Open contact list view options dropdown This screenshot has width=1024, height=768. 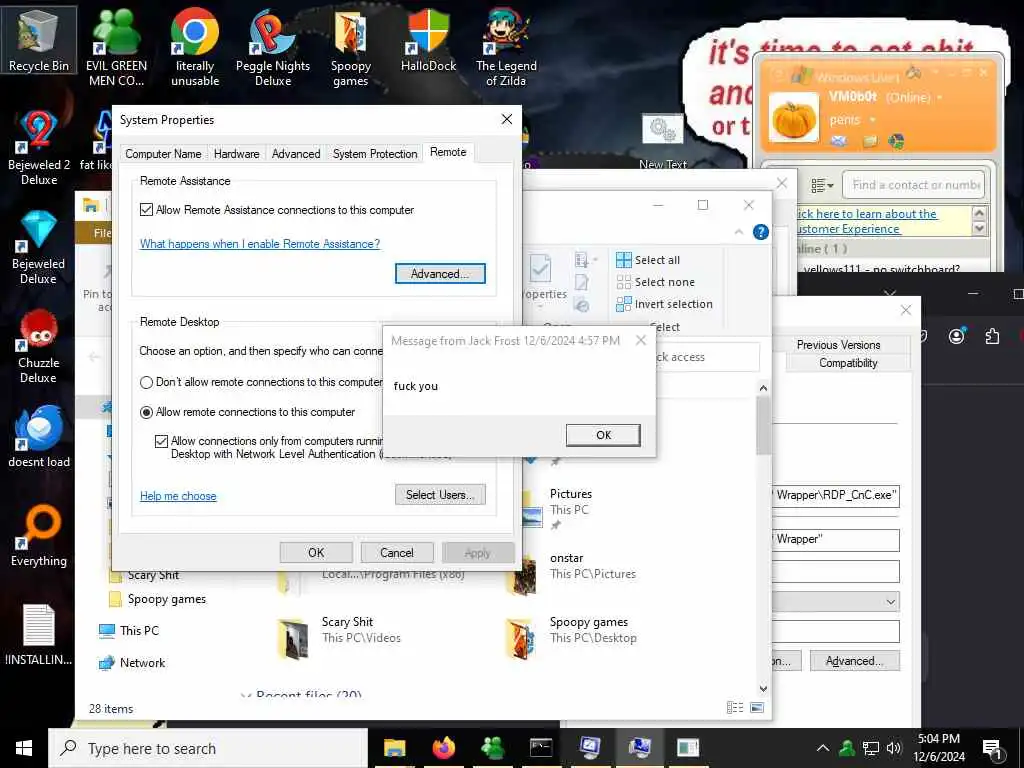point(822,185)
